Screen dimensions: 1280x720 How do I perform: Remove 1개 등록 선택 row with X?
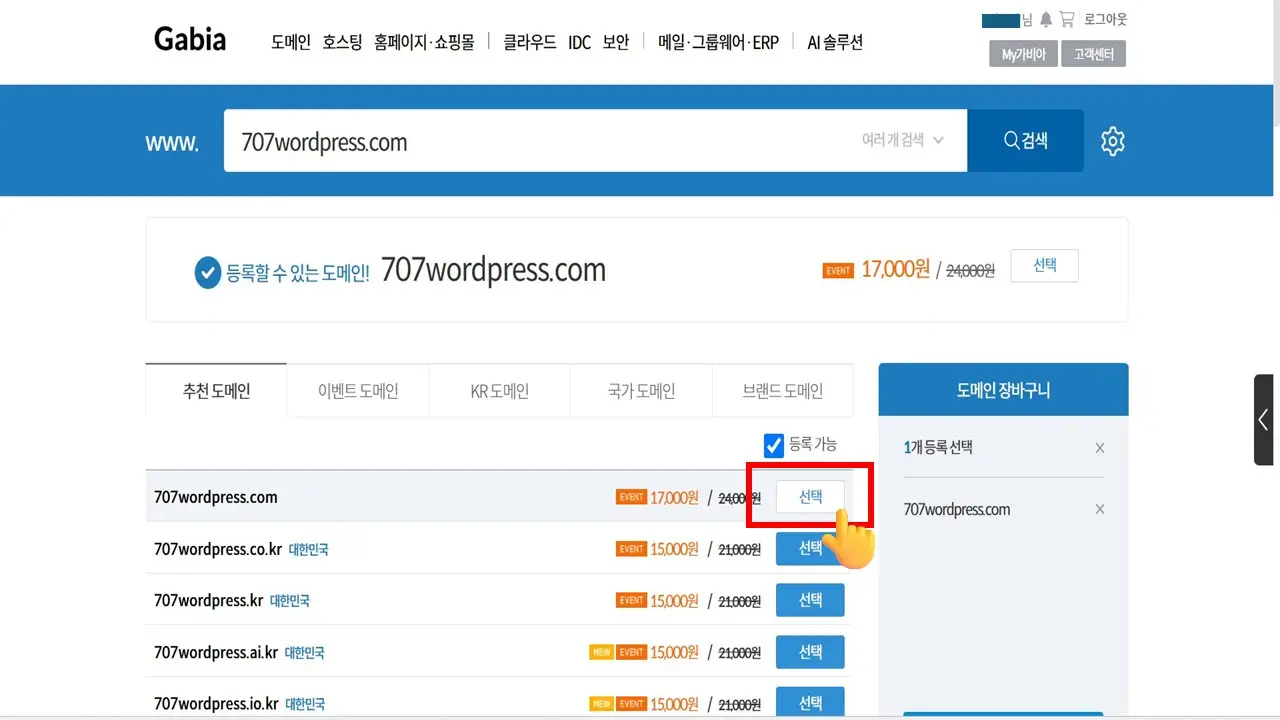click(1100, 448)
